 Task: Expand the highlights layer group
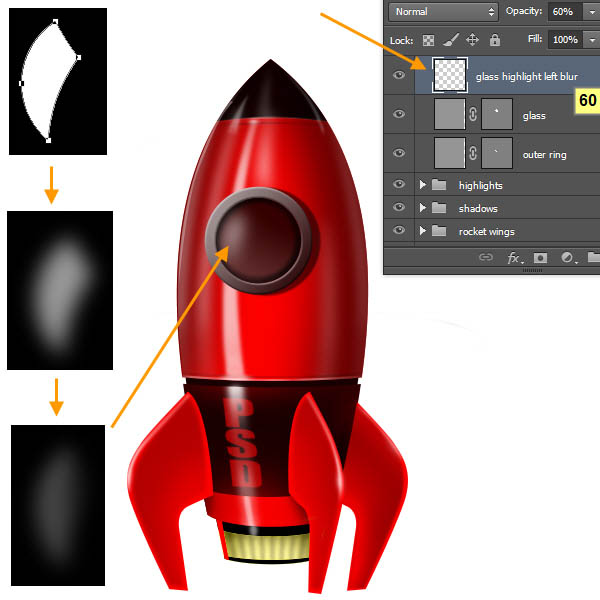[x=423, y=185]
